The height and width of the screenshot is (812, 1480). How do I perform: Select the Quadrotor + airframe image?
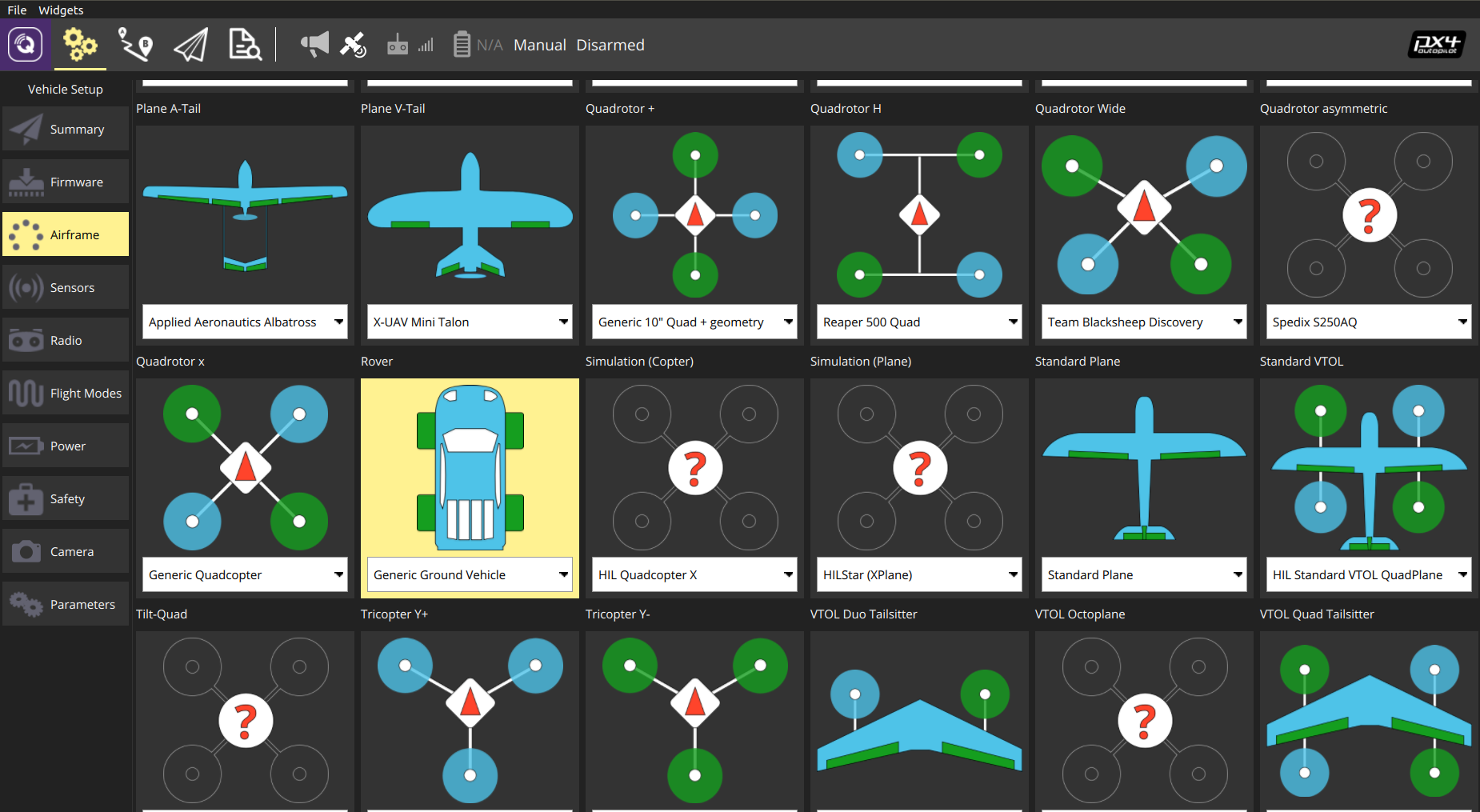(694, 214)
